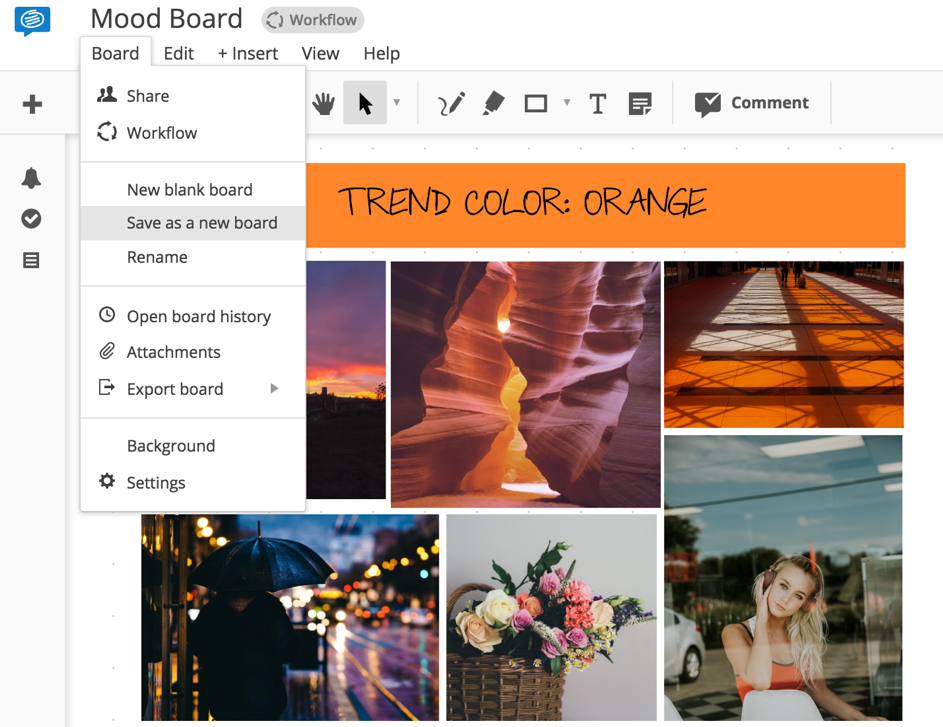
Task: Click the Export board arrow icon
Action: pos(106,387)
